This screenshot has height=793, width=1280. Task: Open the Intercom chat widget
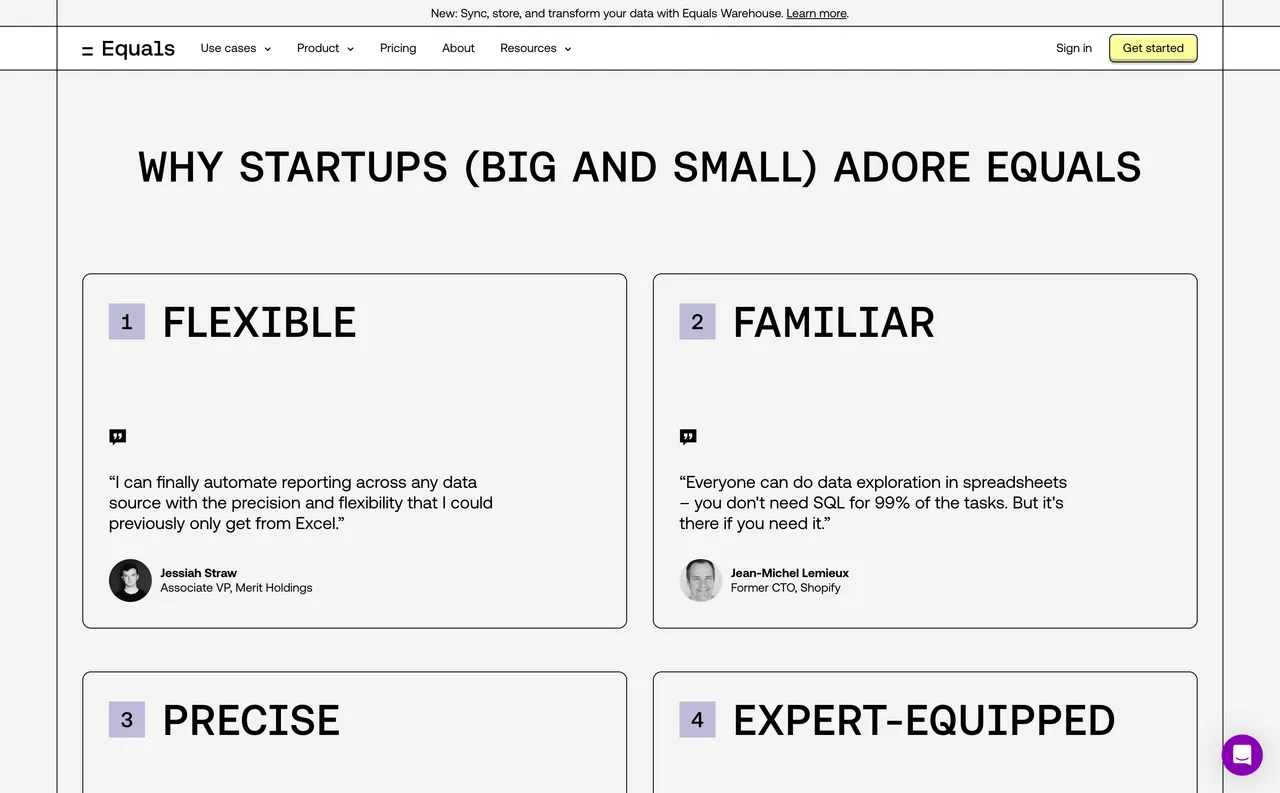(1242, 755)
